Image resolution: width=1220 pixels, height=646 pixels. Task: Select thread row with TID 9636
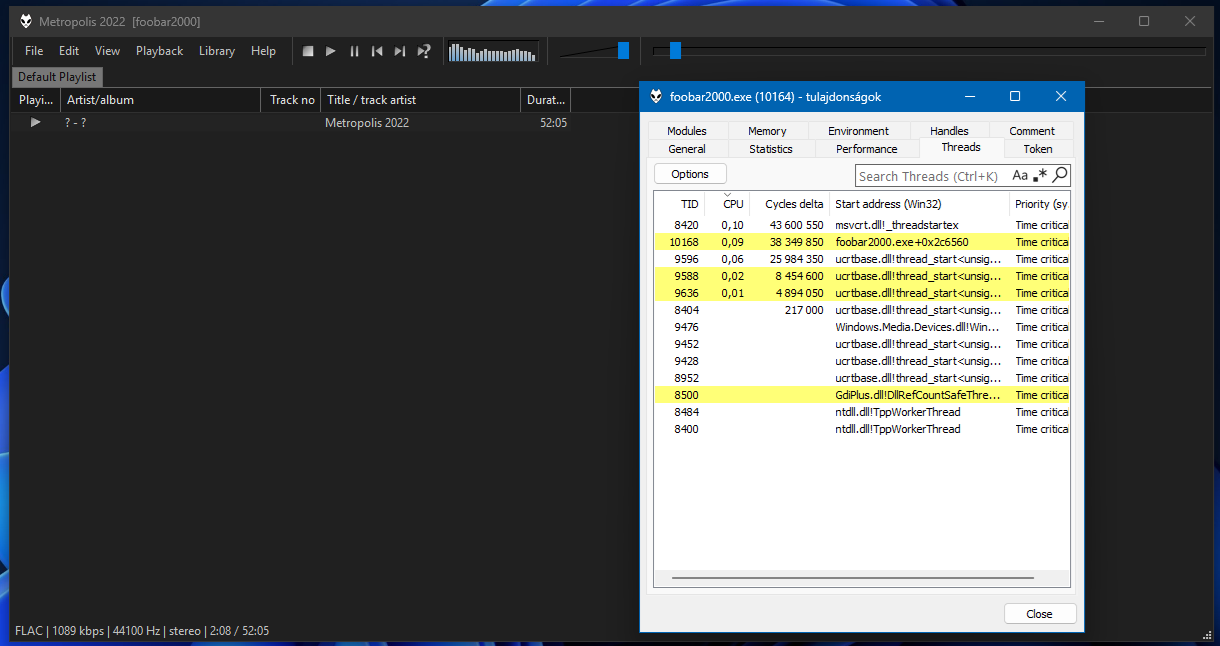pos(862,293)
